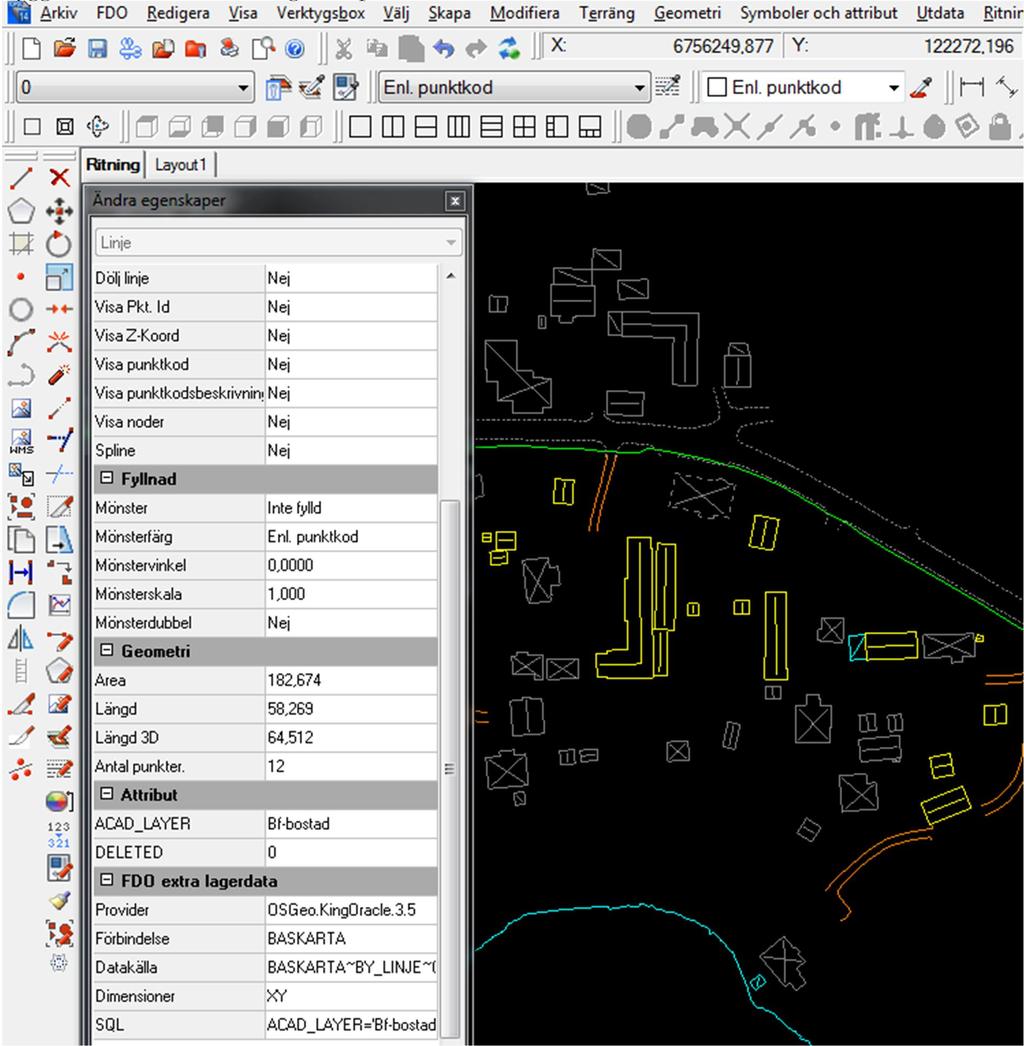The width and height of the screenshot is (1024, 1046).
Task: Open the Verktygsbox menu
Action: (x=321, y=13)
